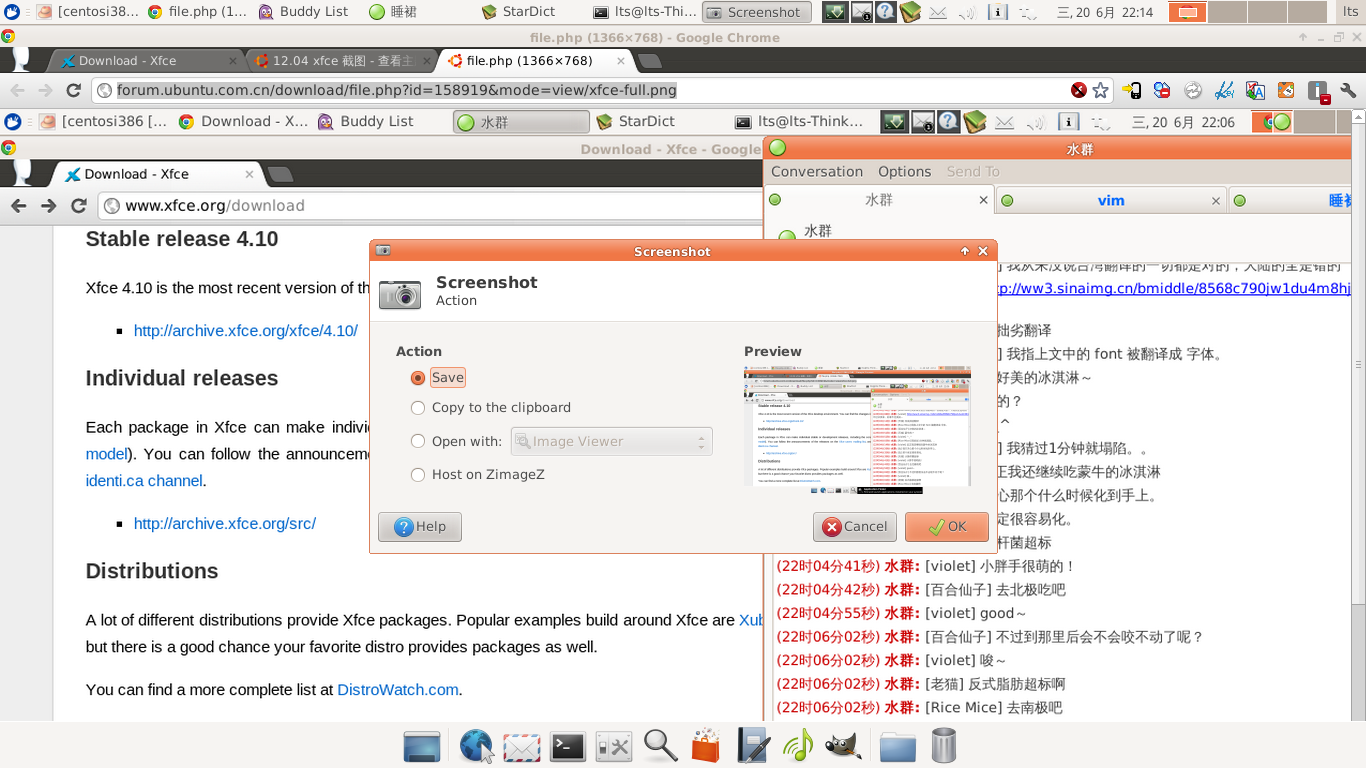Open the magnifying glass application finder

(x=660, y=746)
